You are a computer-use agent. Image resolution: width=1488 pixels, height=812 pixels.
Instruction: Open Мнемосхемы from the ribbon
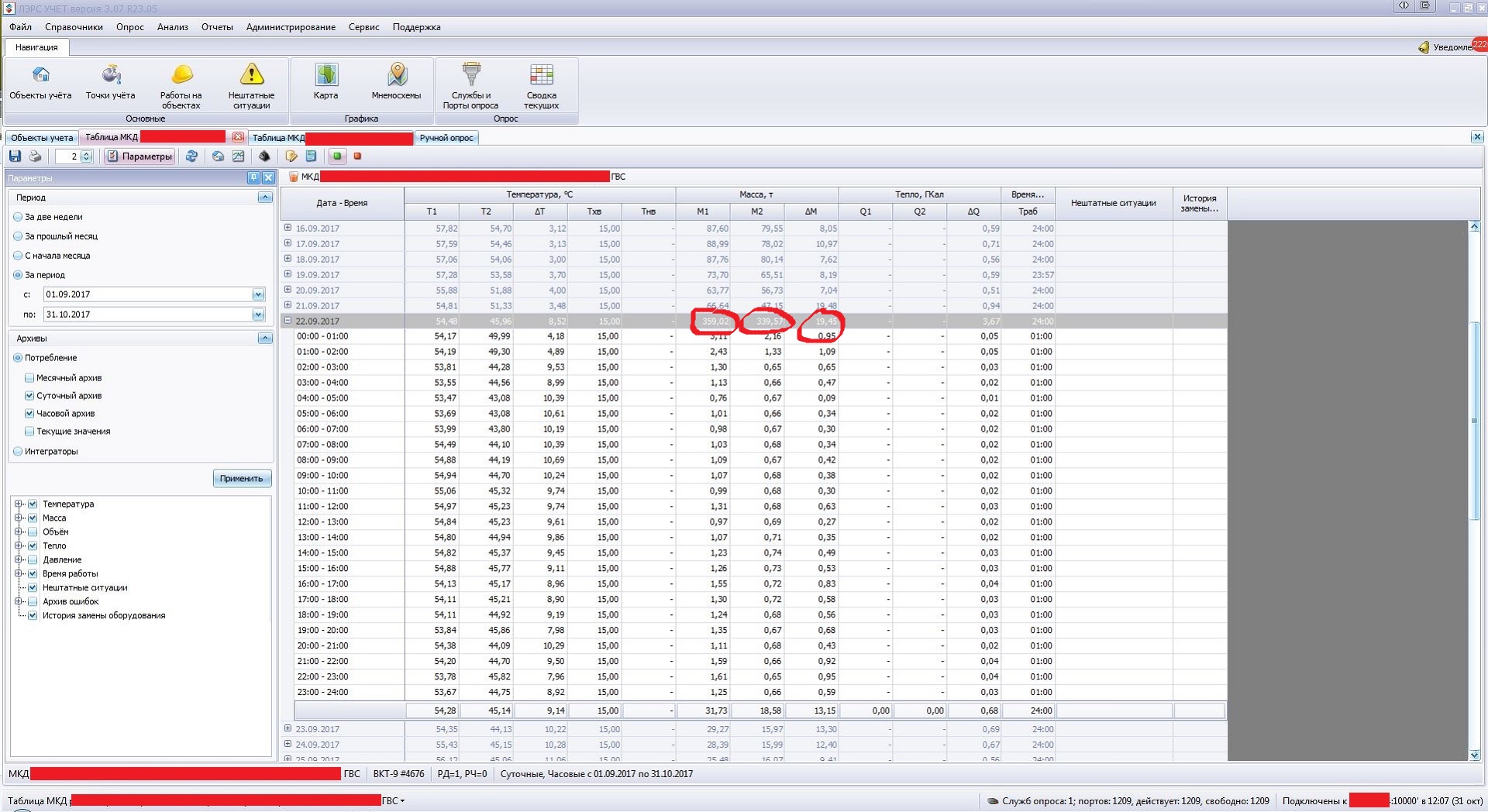[396, 84]
